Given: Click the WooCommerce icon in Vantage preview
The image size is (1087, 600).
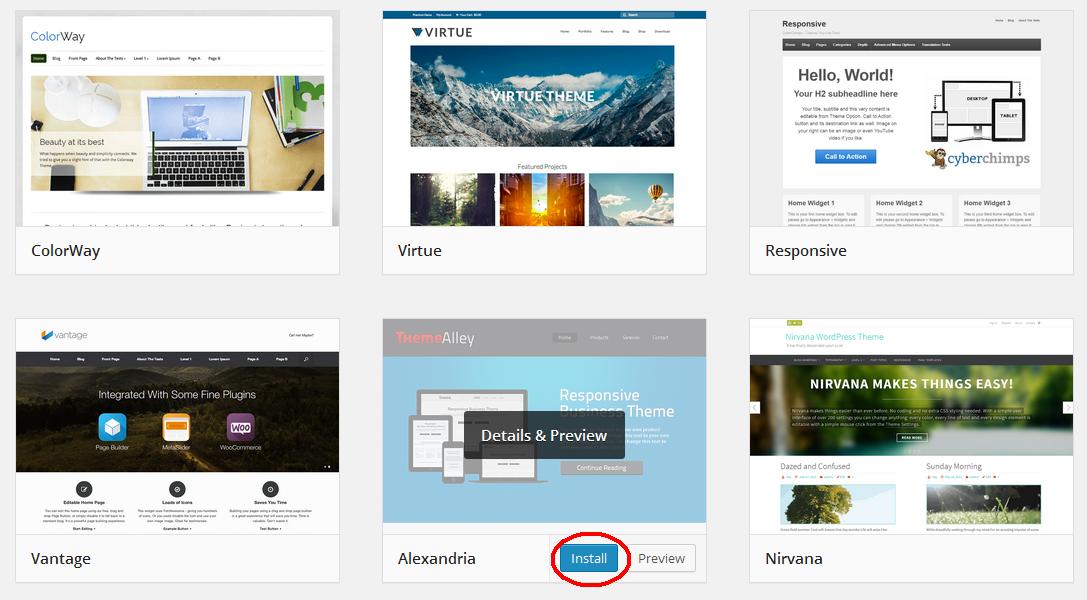Looking at the screenshot, I should point(240,427).
